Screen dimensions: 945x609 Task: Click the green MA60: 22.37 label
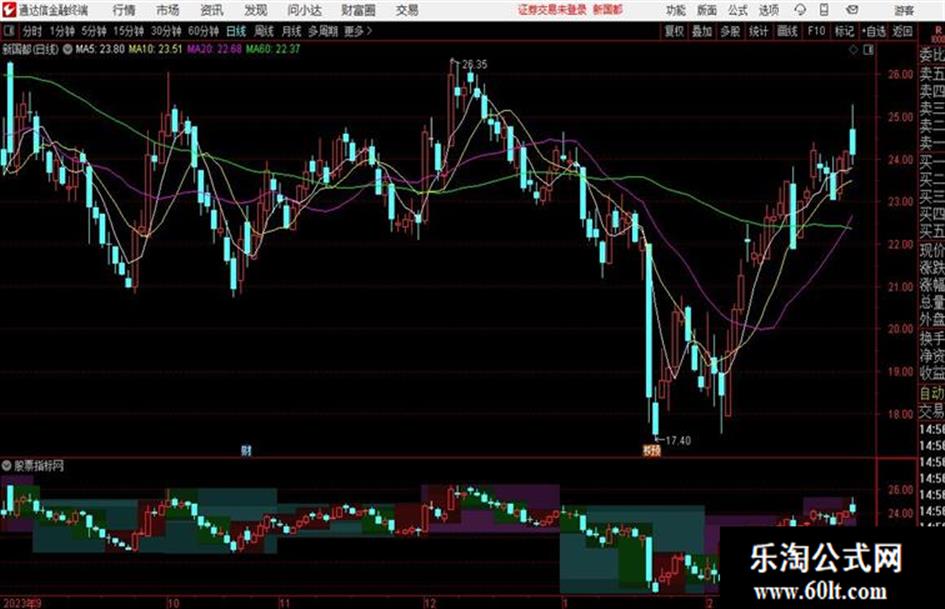coord(273,49)
